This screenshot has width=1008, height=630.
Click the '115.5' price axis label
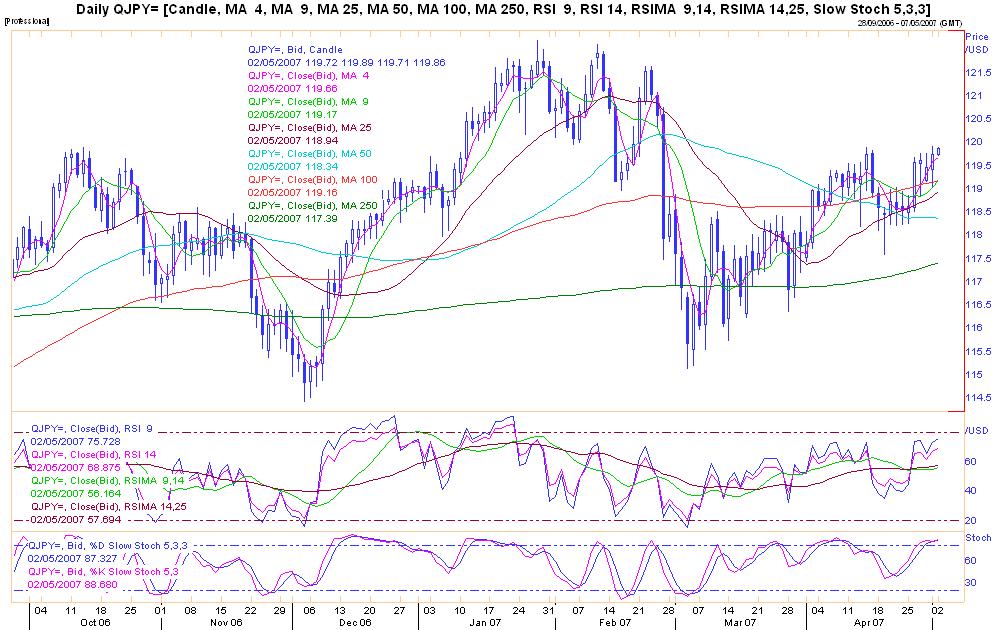point(978,352)
